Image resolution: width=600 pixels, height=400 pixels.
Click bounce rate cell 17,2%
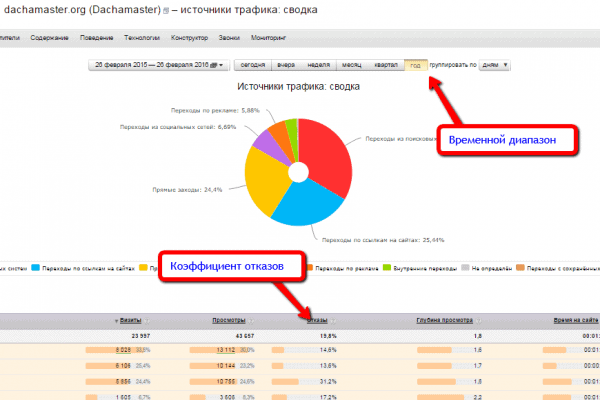pyautogui.click(x=328, y=397)
